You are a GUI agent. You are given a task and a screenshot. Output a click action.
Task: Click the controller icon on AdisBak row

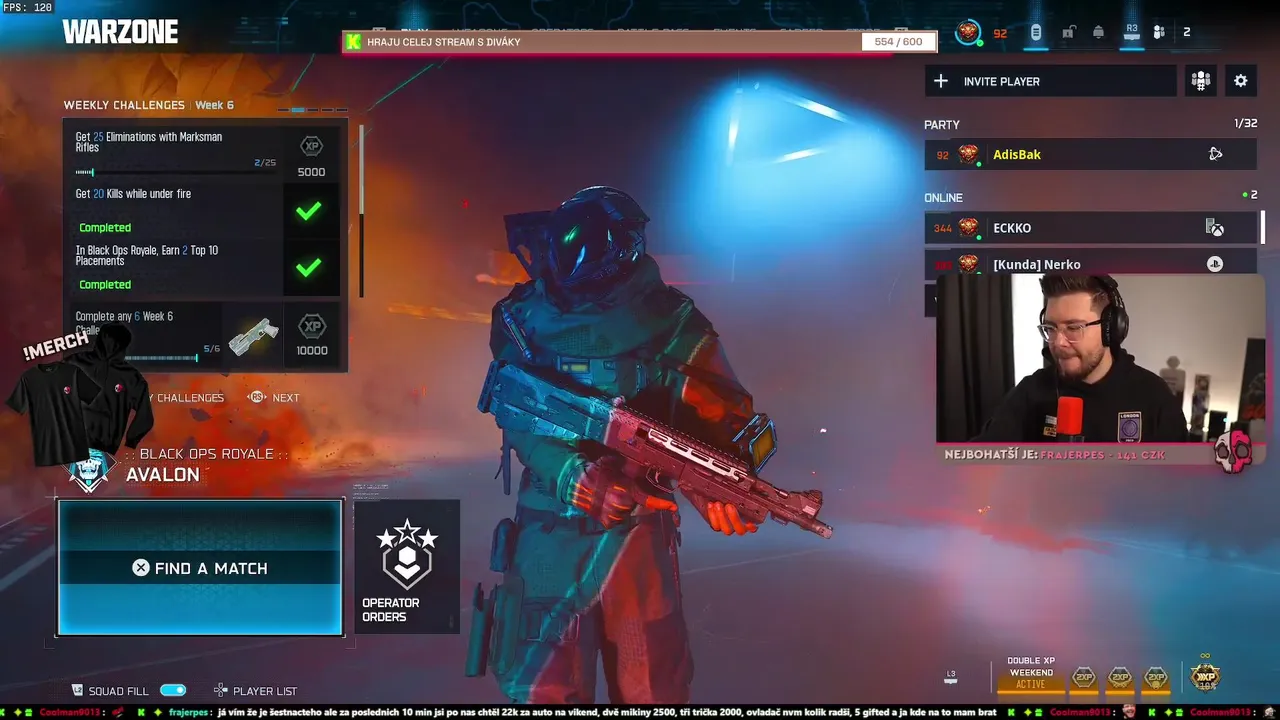tap(1215, 154)
